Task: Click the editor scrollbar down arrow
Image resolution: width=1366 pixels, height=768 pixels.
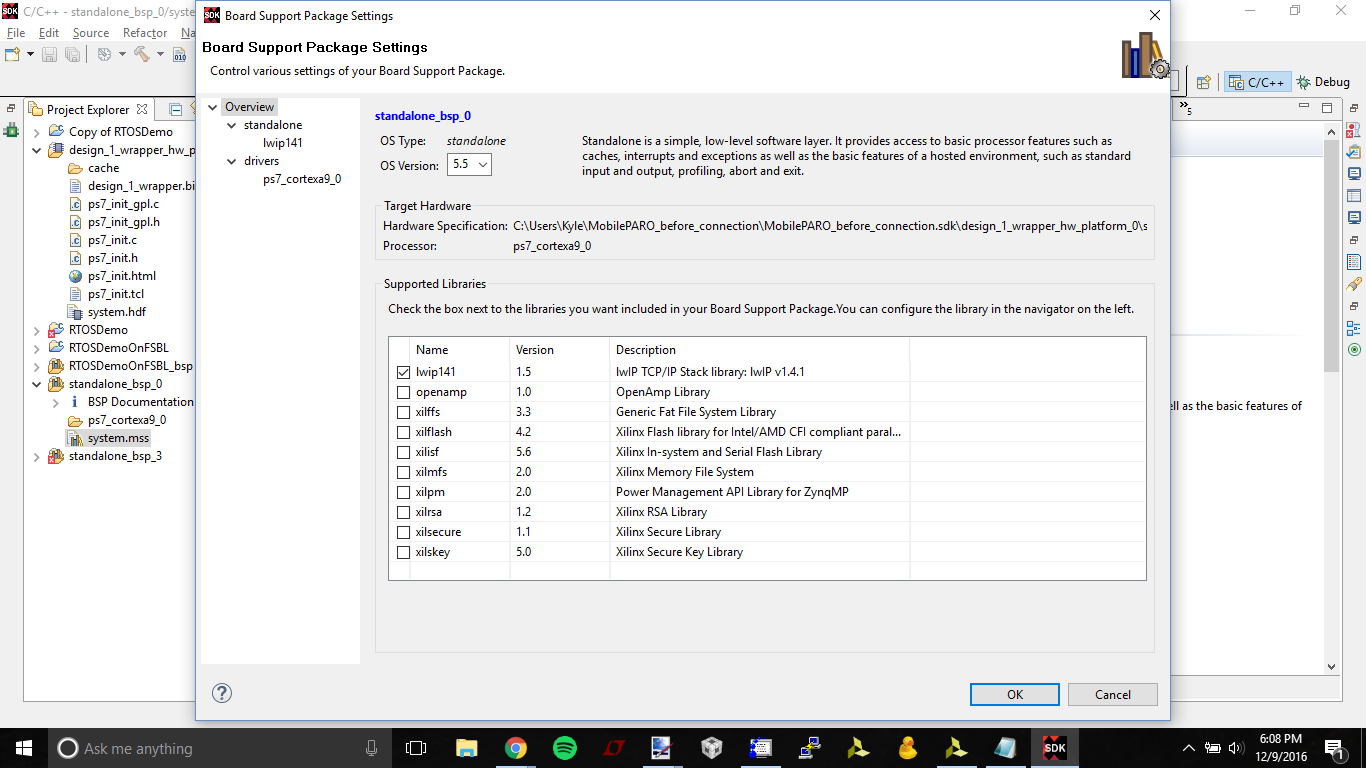Action: point(1331,666)
